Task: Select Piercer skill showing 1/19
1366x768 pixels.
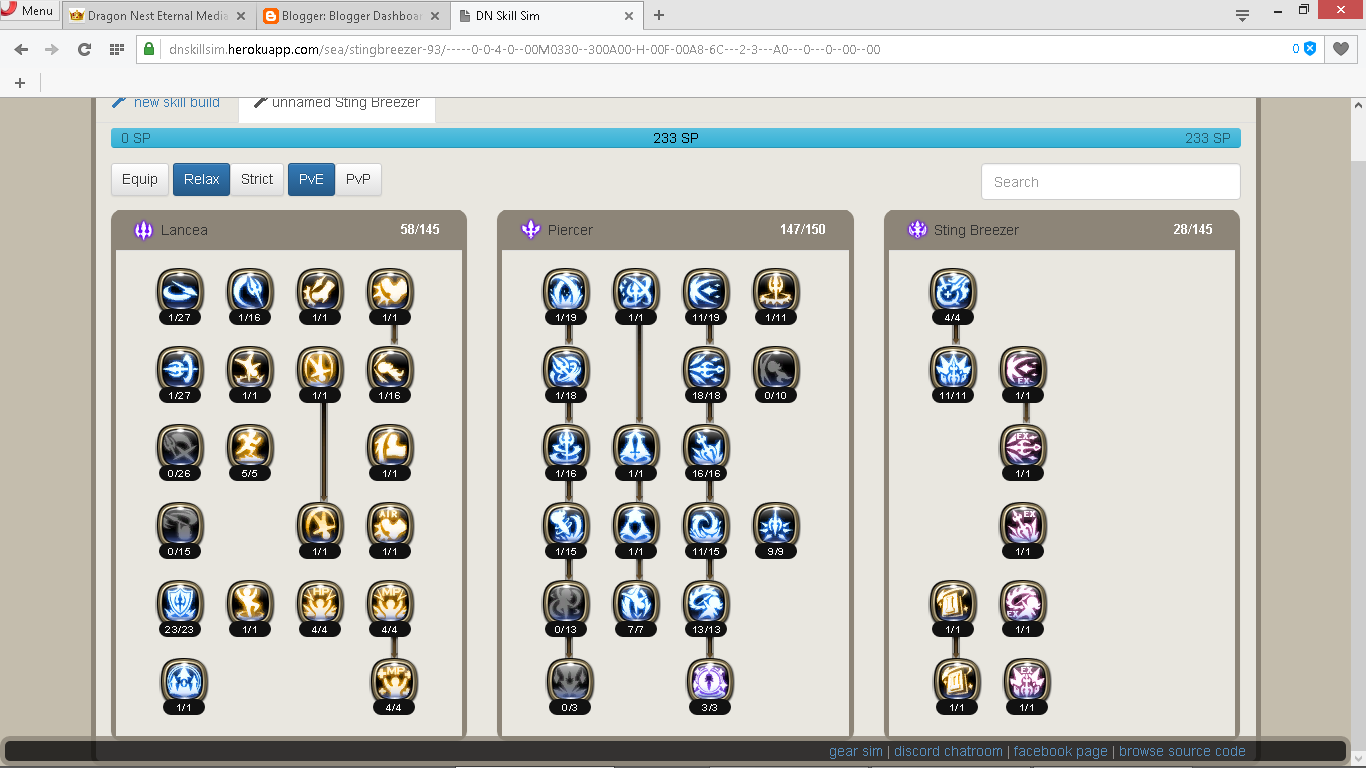Action: pos(567,291)
